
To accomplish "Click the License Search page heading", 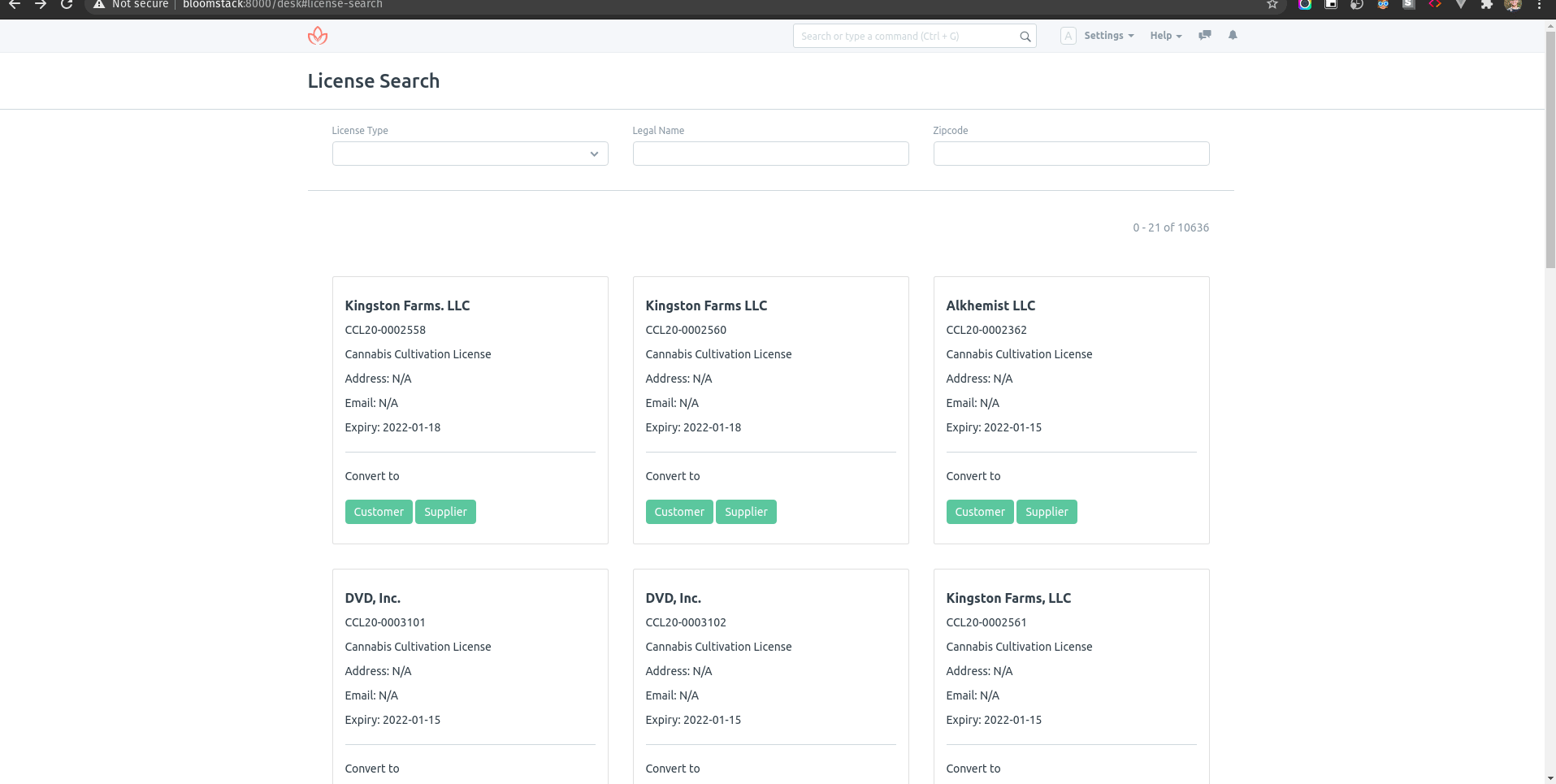I will coord(374,81).
